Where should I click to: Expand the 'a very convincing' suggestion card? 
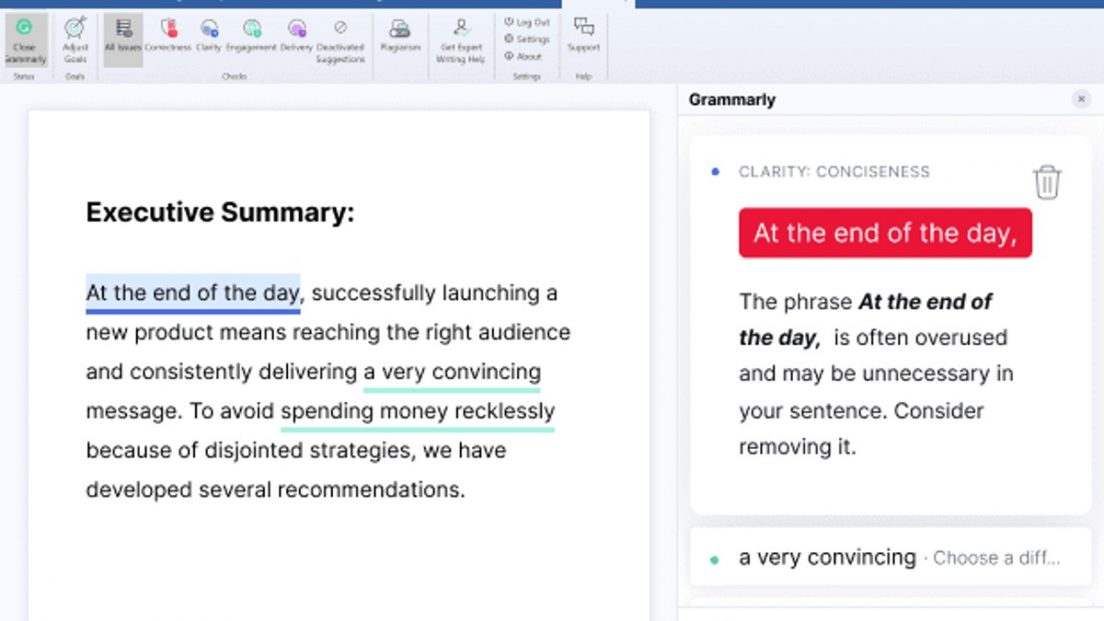[x=890, y=558]
